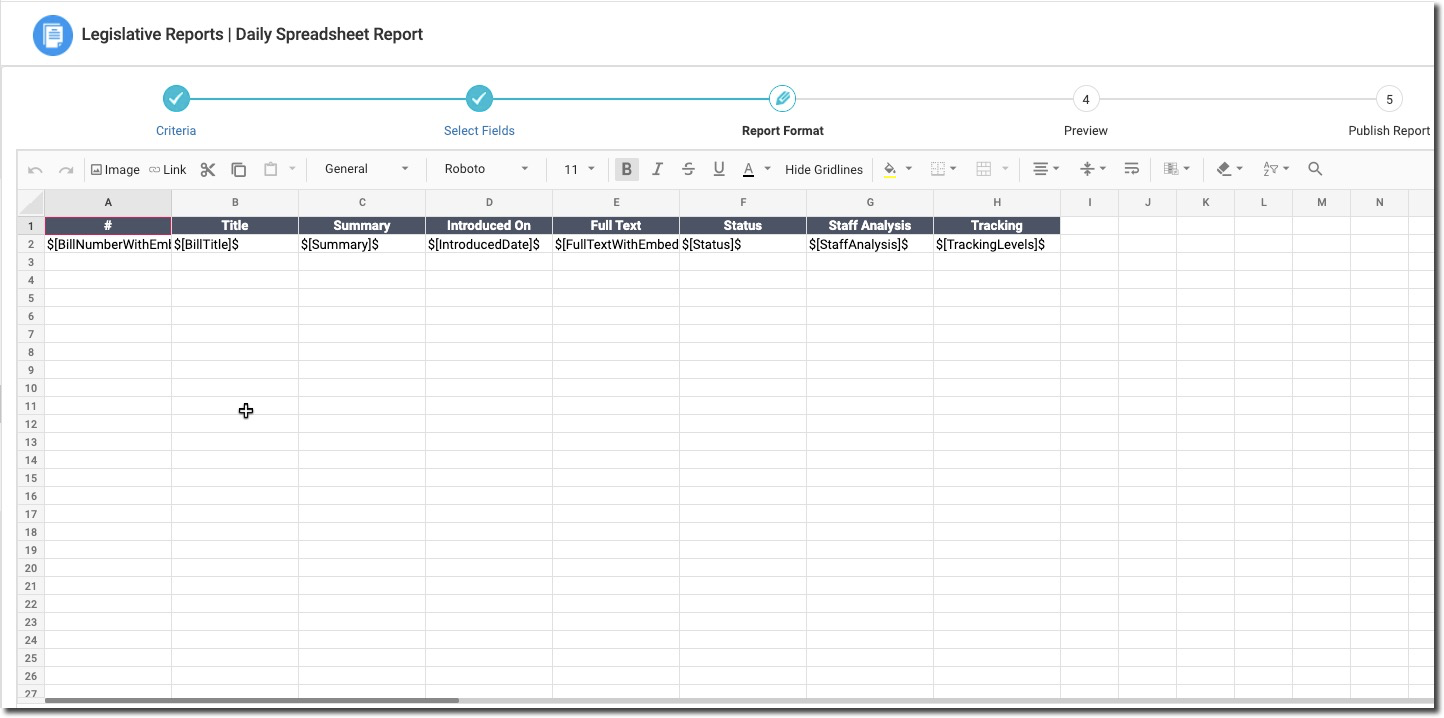Select the $[TrackingLevels]$ cell
The height and width of the screenshot is (718, 1444).
click(997, 244)
